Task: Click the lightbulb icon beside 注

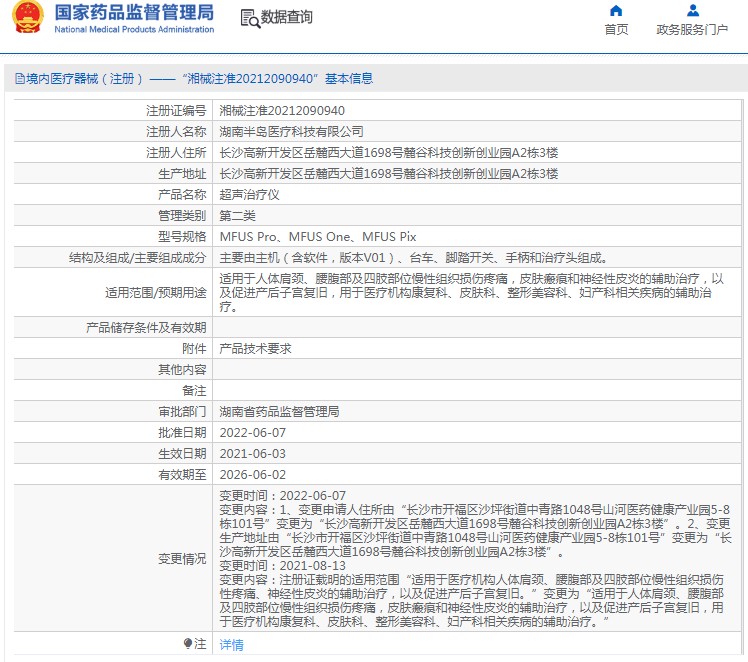Action: pyautogui.click(x=187, y=643)
